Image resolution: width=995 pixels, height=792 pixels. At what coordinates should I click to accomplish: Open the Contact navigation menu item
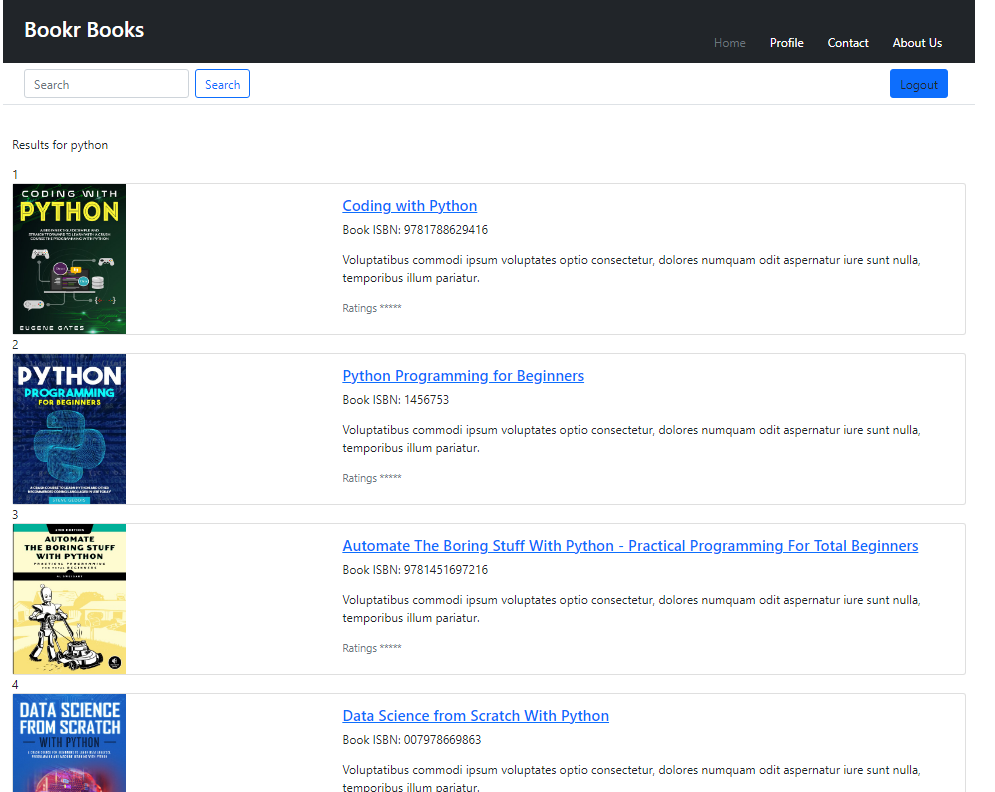[x=848, y=42]
